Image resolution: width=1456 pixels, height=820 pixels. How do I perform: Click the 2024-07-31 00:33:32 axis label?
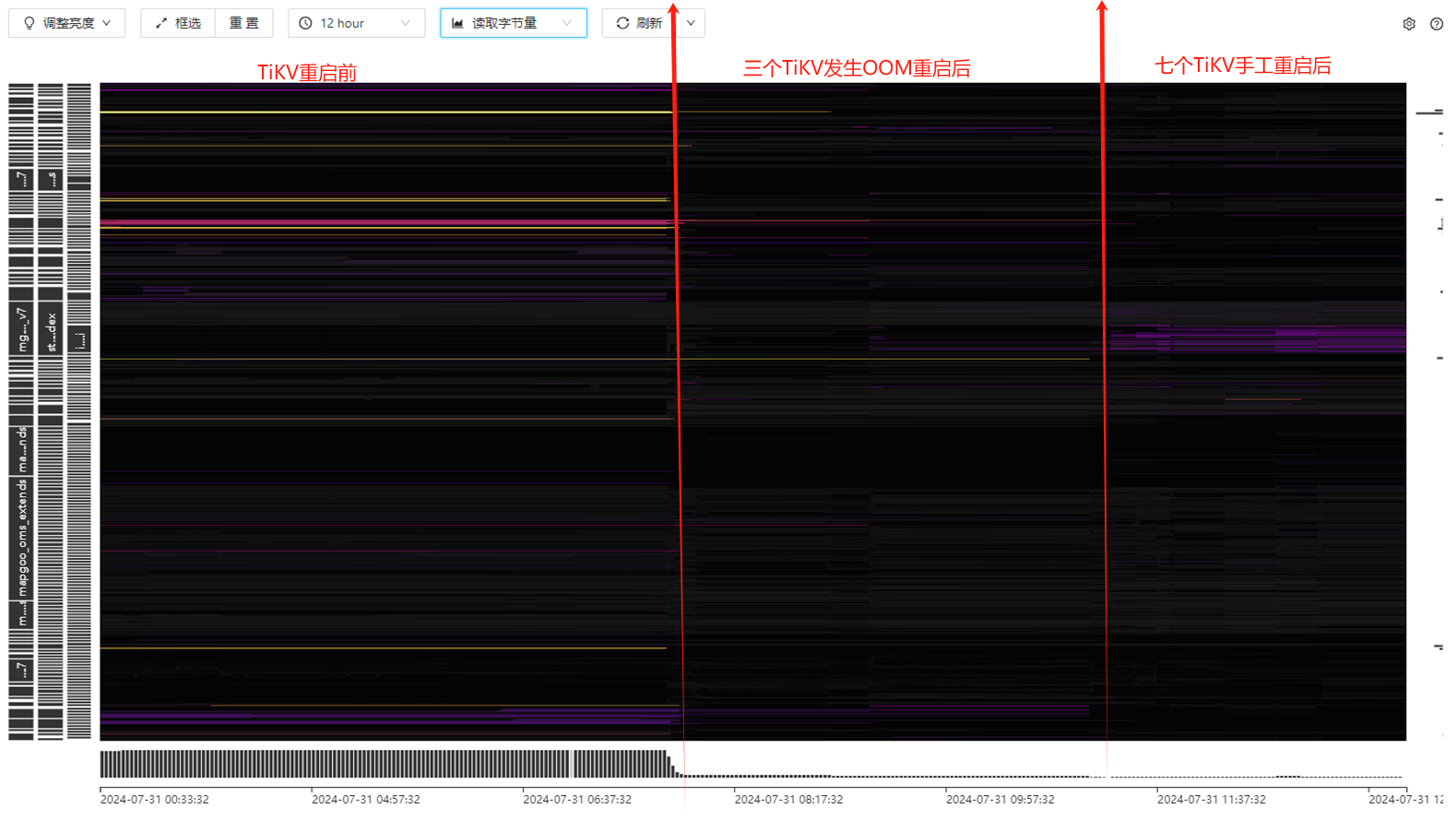[155, 800]
